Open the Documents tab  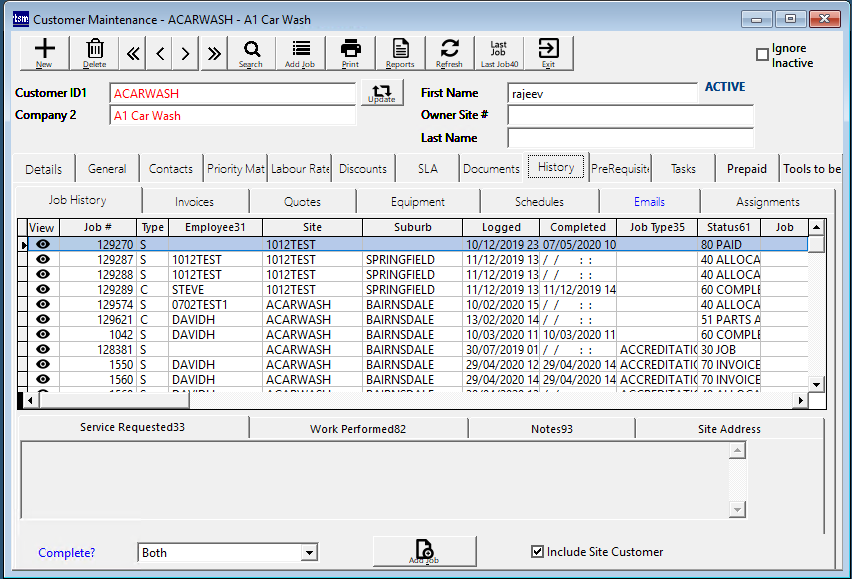[491, 169]
